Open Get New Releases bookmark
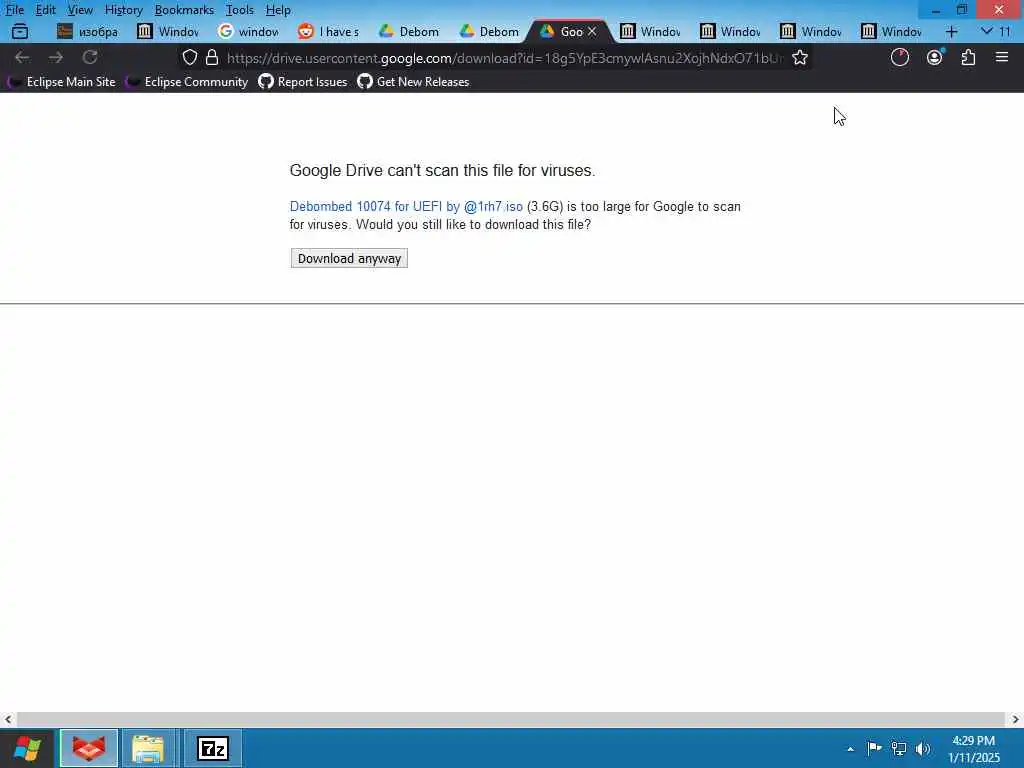This screenshot has height=768, width=1024. point(413,82)
